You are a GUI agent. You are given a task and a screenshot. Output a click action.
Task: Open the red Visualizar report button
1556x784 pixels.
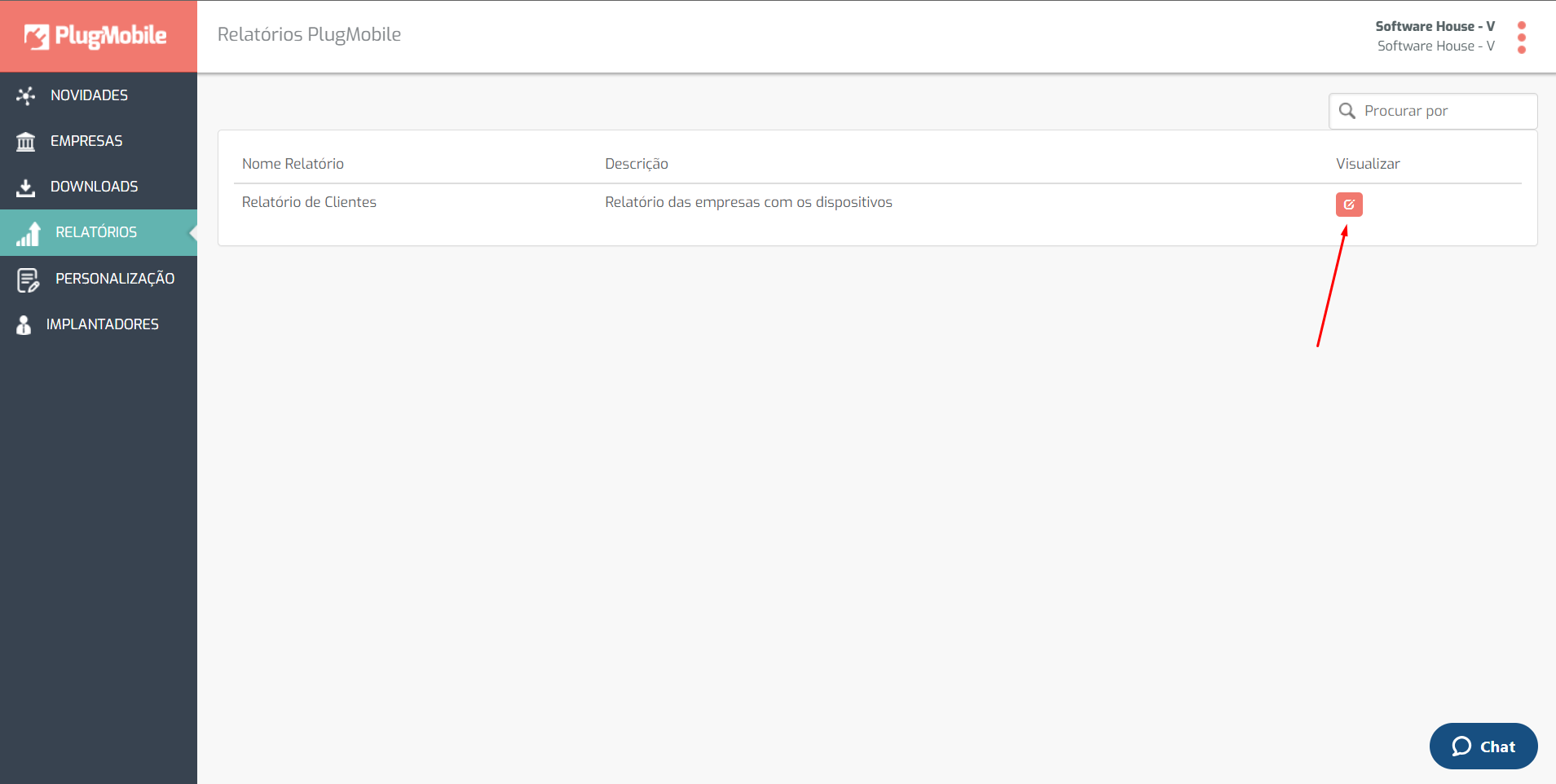(1349, 205)
